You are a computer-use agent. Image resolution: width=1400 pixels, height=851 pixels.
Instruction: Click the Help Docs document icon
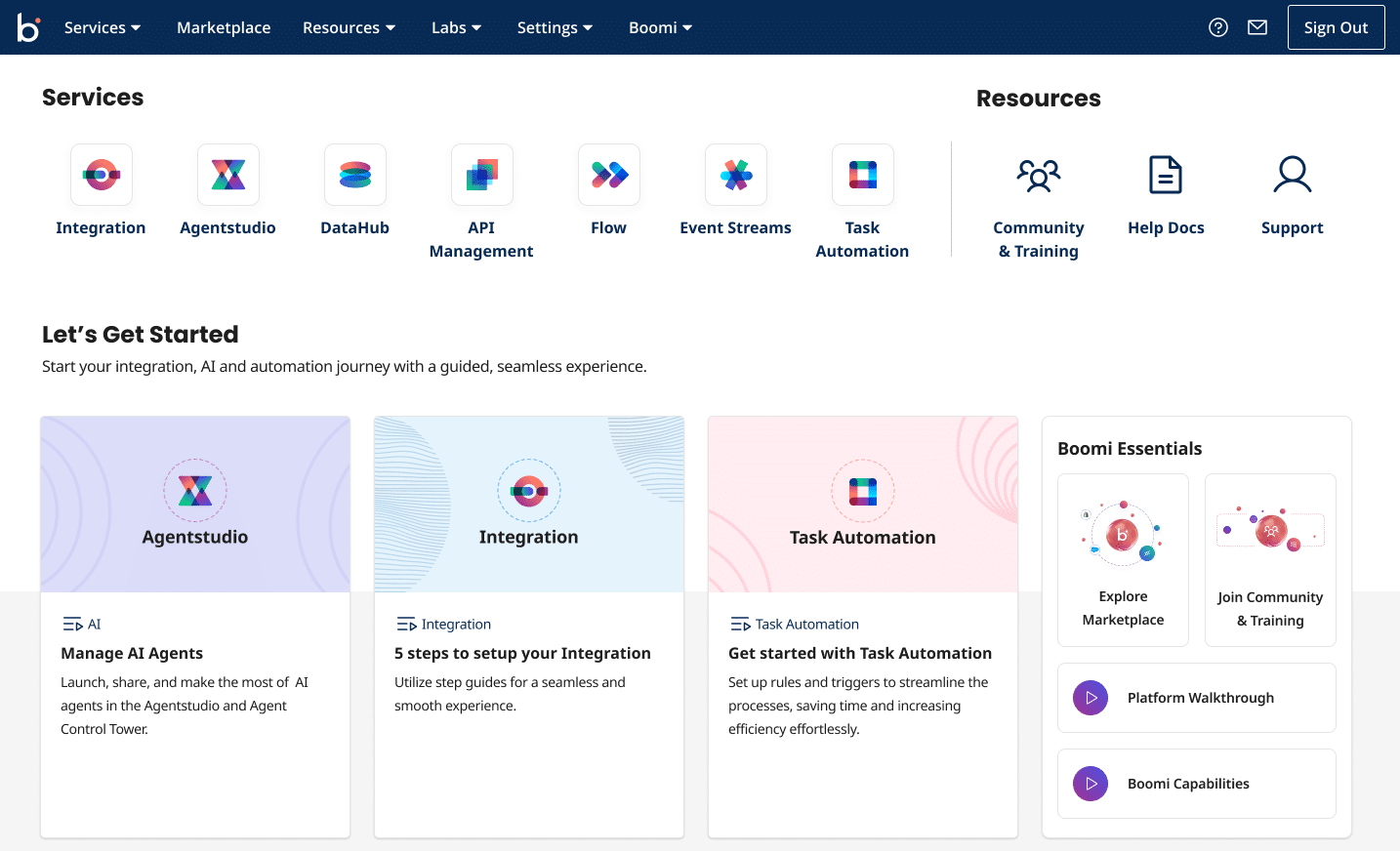[1166, 175]
